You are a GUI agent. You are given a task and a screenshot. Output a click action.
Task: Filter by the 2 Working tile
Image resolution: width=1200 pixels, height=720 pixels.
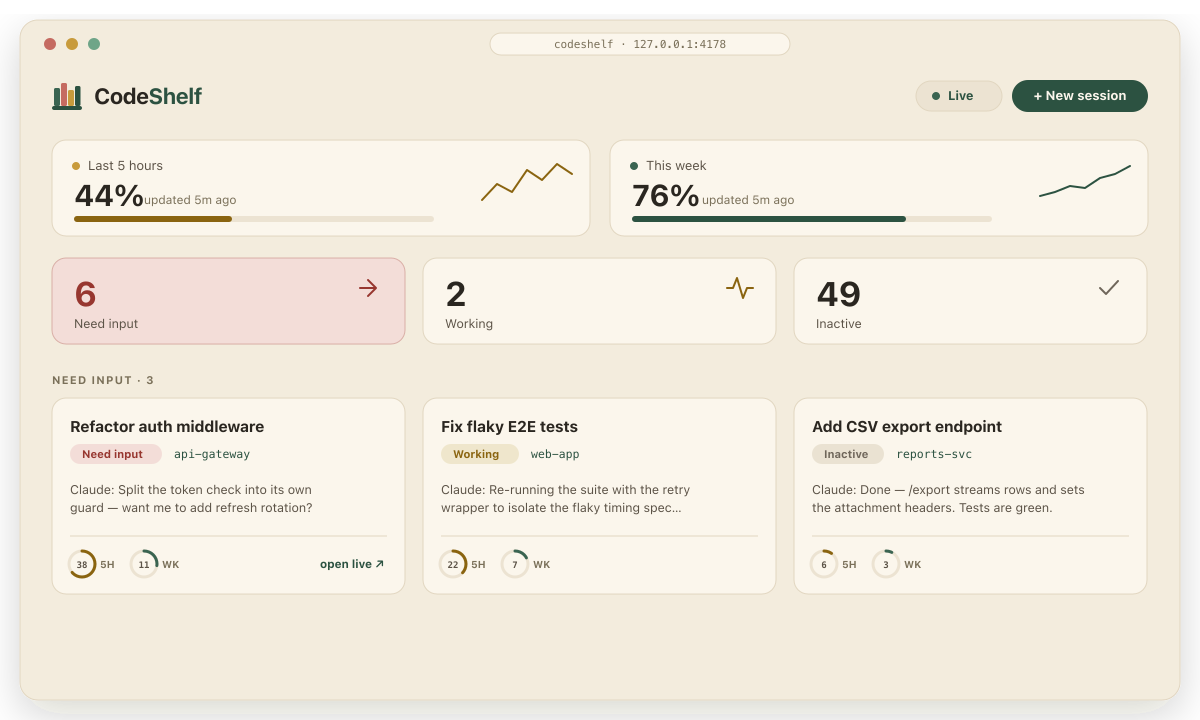coord(600,301)
